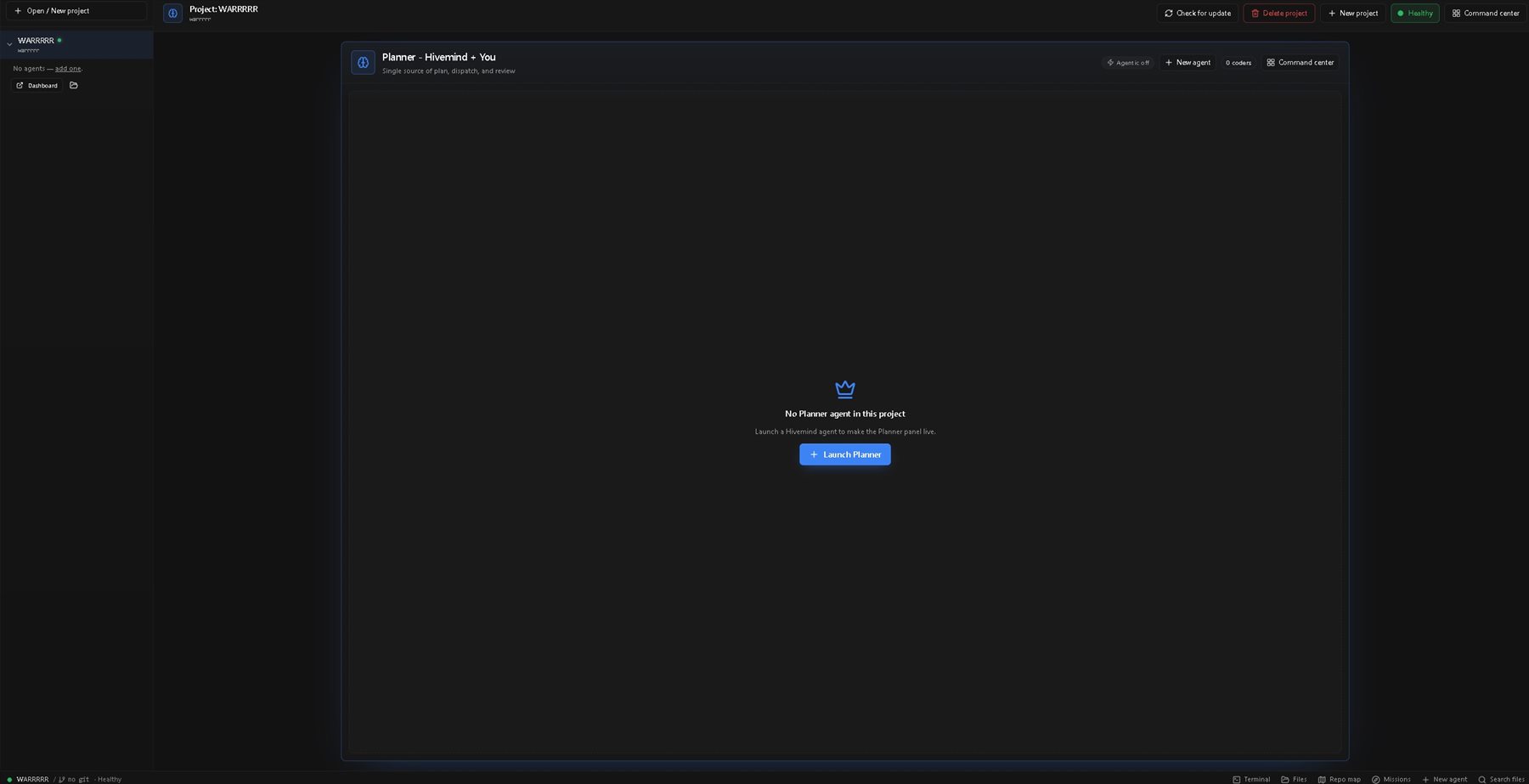Click Search files in the status bar
This screenshot has width=1529, height=784.
1501,779
